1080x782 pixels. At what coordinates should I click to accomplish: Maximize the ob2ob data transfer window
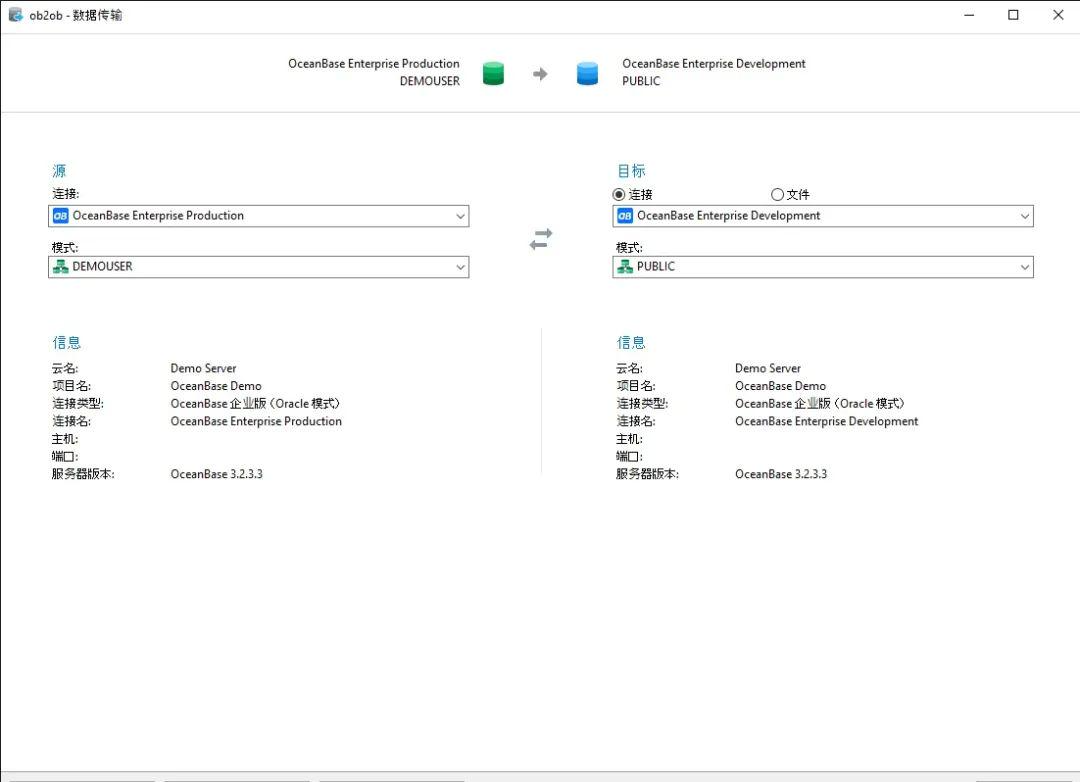coord(1013,14)
